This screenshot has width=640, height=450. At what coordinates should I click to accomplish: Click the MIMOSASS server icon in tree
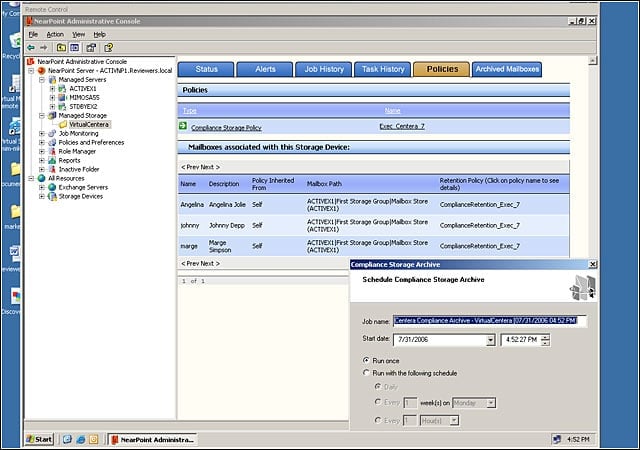[62, 98]
